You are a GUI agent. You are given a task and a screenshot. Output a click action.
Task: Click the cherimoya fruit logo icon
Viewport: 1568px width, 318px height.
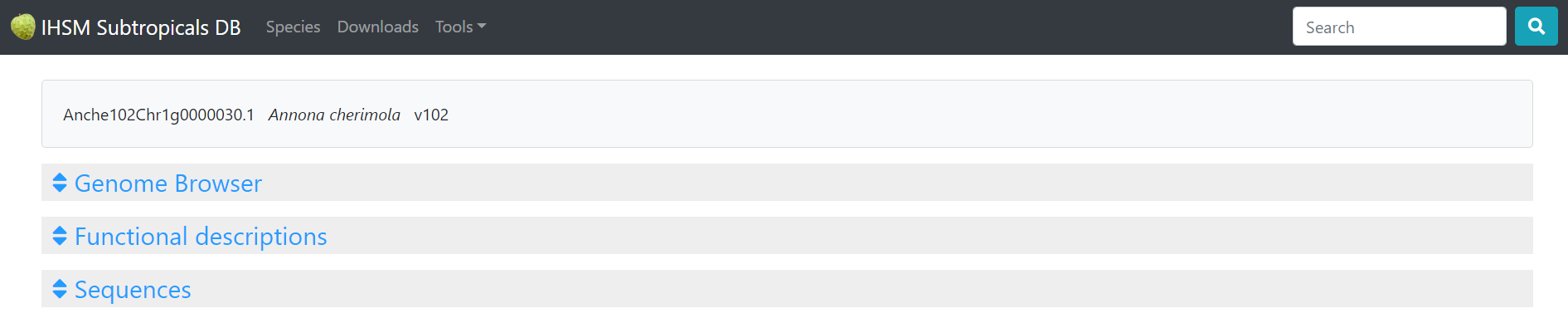[23, 27]
